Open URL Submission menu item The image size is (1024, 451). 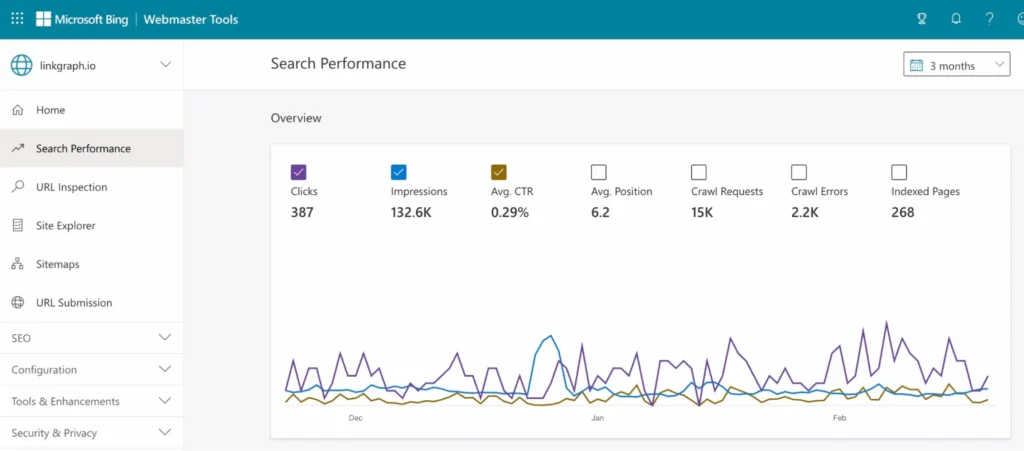coord(74,303)
